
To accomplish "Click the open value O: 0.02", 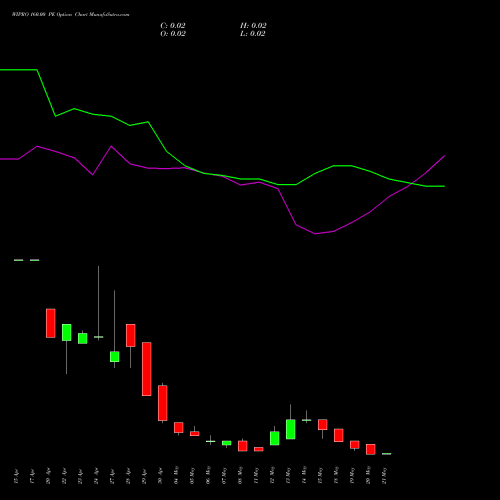I will click(173, 34).
